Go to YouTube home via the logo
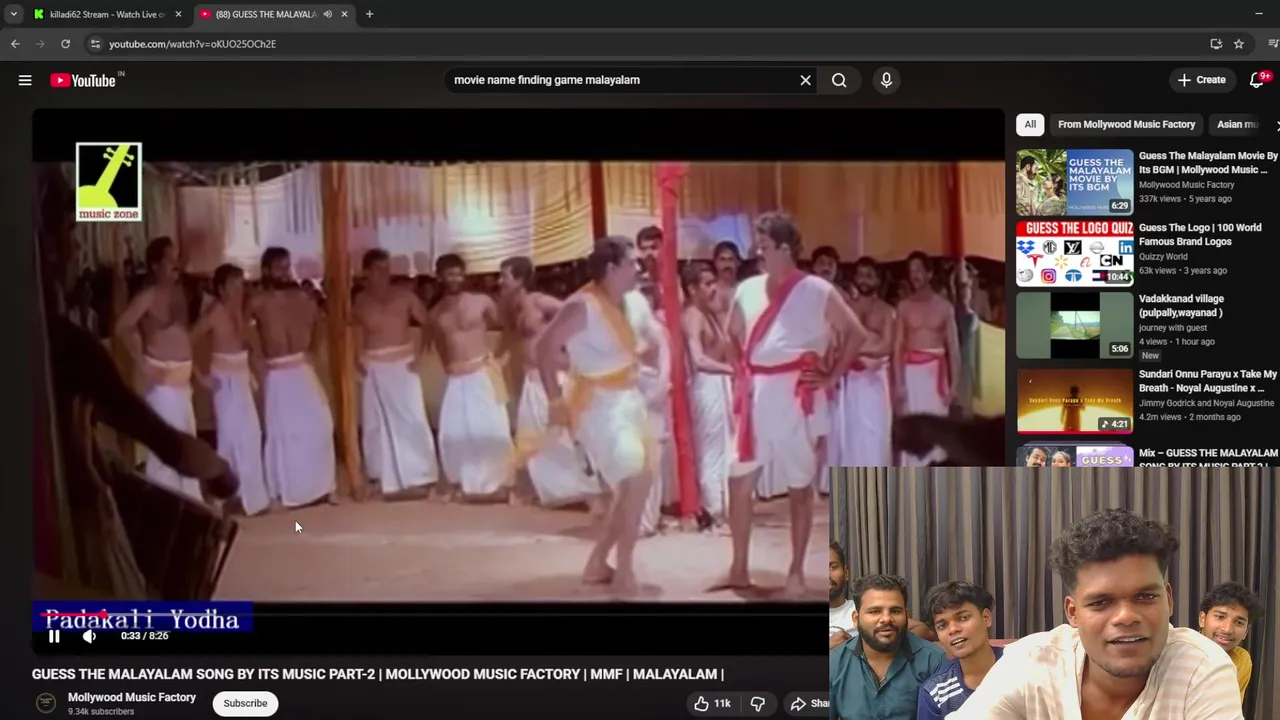The image size is (1280, 720). (83, 80)
